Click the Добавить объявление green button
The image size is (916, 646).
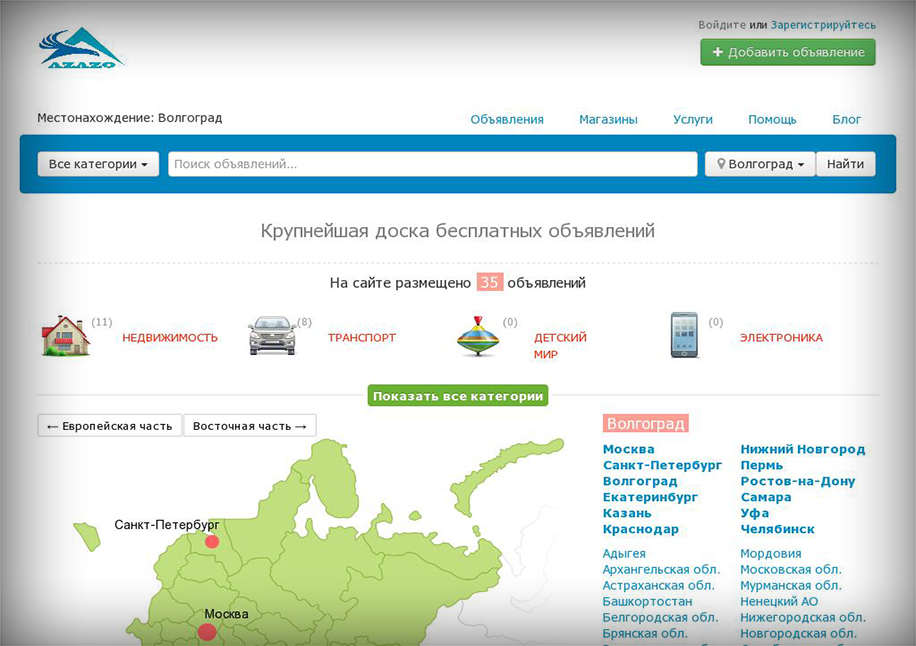788,53
